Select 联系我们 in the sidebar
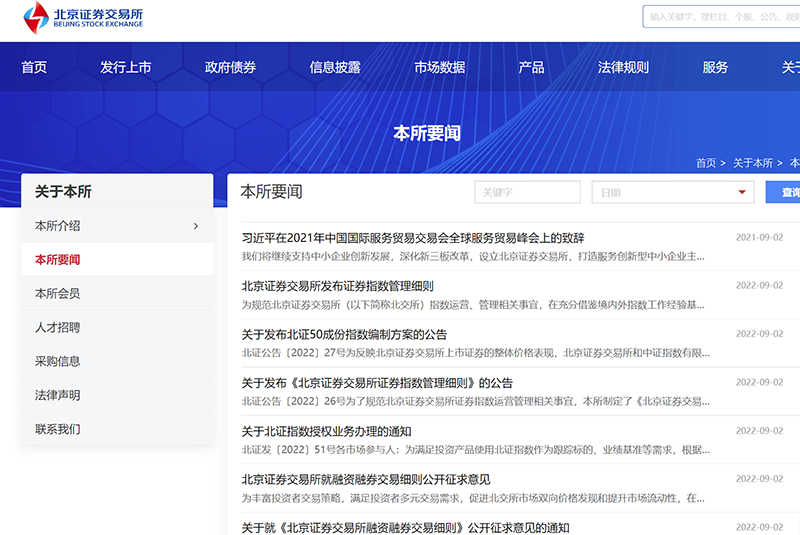Image resolution: width=800 pixels, height=535 pixels. click(117, 429)
